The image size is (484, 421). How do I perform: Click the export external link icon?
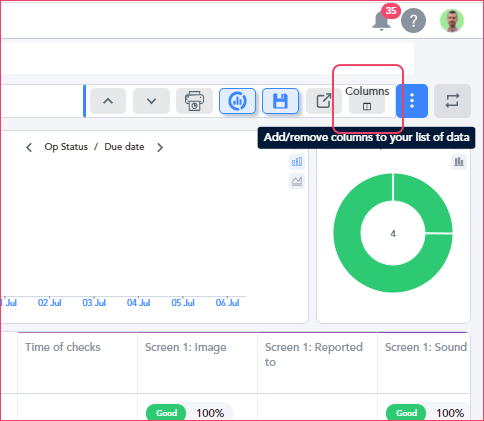click(x=324, y=101)
